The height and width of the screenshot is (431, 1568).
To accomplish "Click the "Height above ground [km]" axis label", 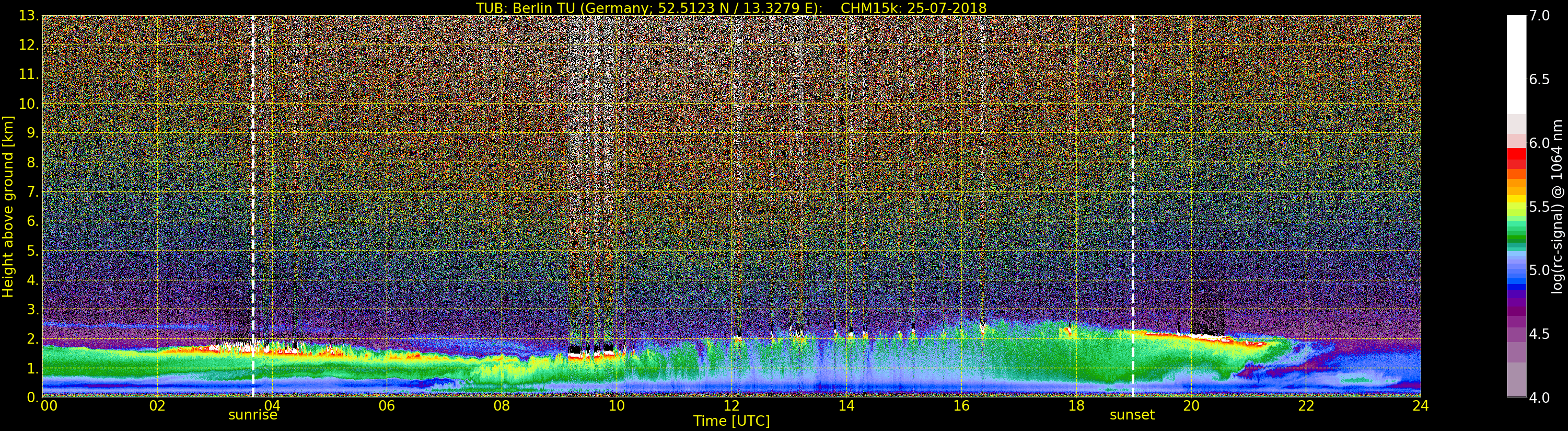I will click(8, 207).
